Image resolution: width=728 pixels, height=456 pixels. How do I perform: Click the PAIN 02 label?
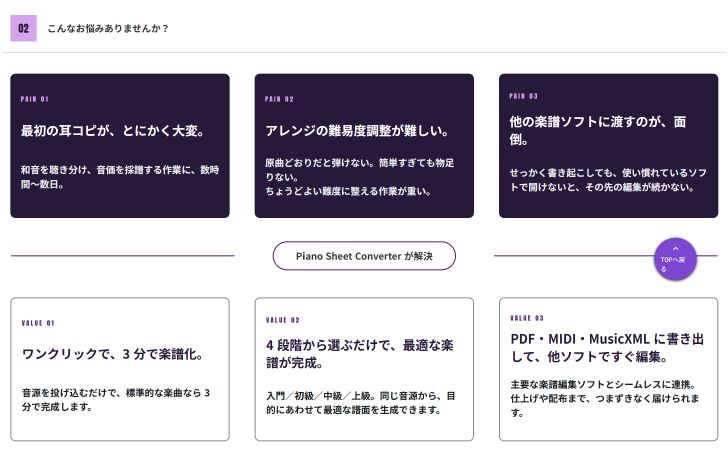point(279,99)
